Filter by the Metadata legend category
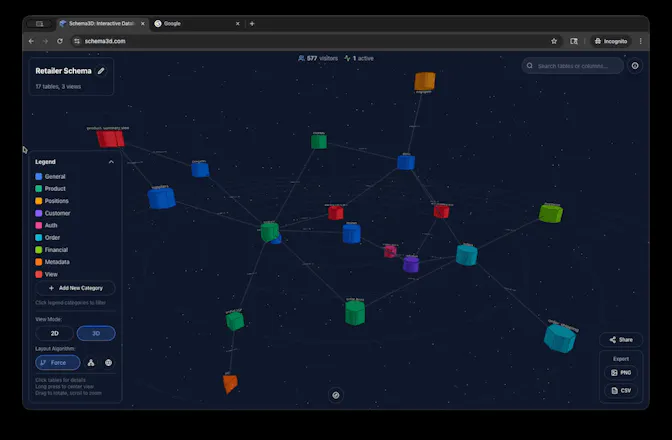Viewport: 672px width, 440px height. pyautogui.click(x=52, y=262)
